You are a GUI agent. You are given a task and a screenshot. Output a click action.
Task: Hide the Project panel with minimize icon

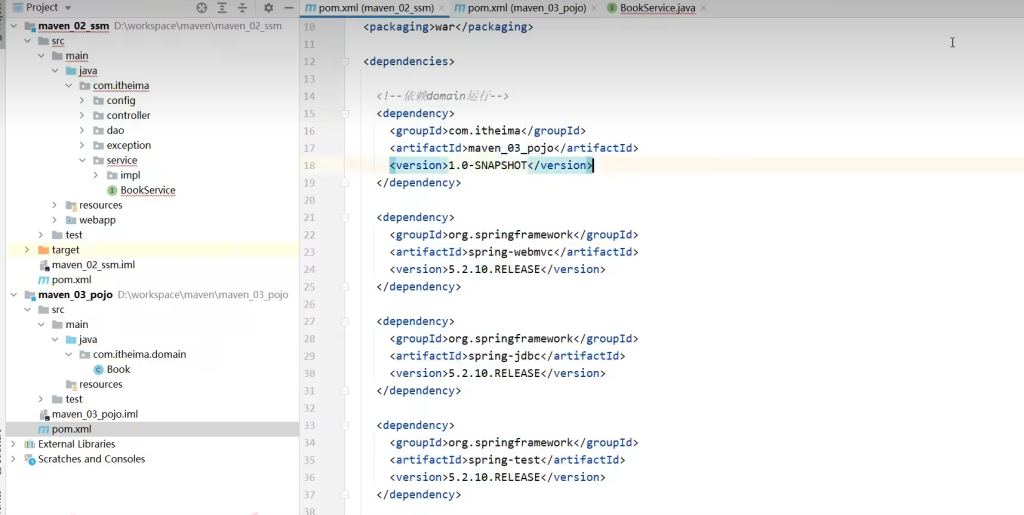pyautogui.click(x=287, y=7)
